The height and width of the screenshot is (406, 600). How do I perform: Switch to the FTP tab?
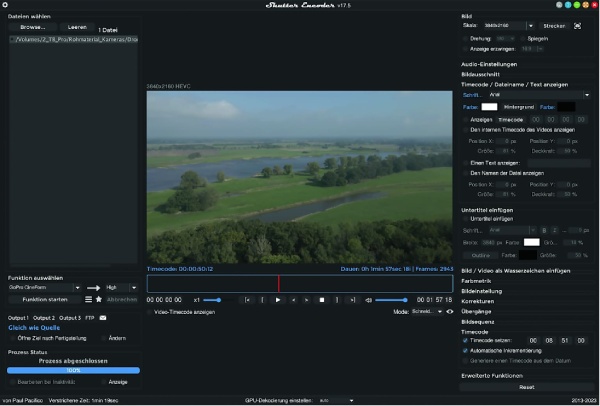(x=90, y=318)
